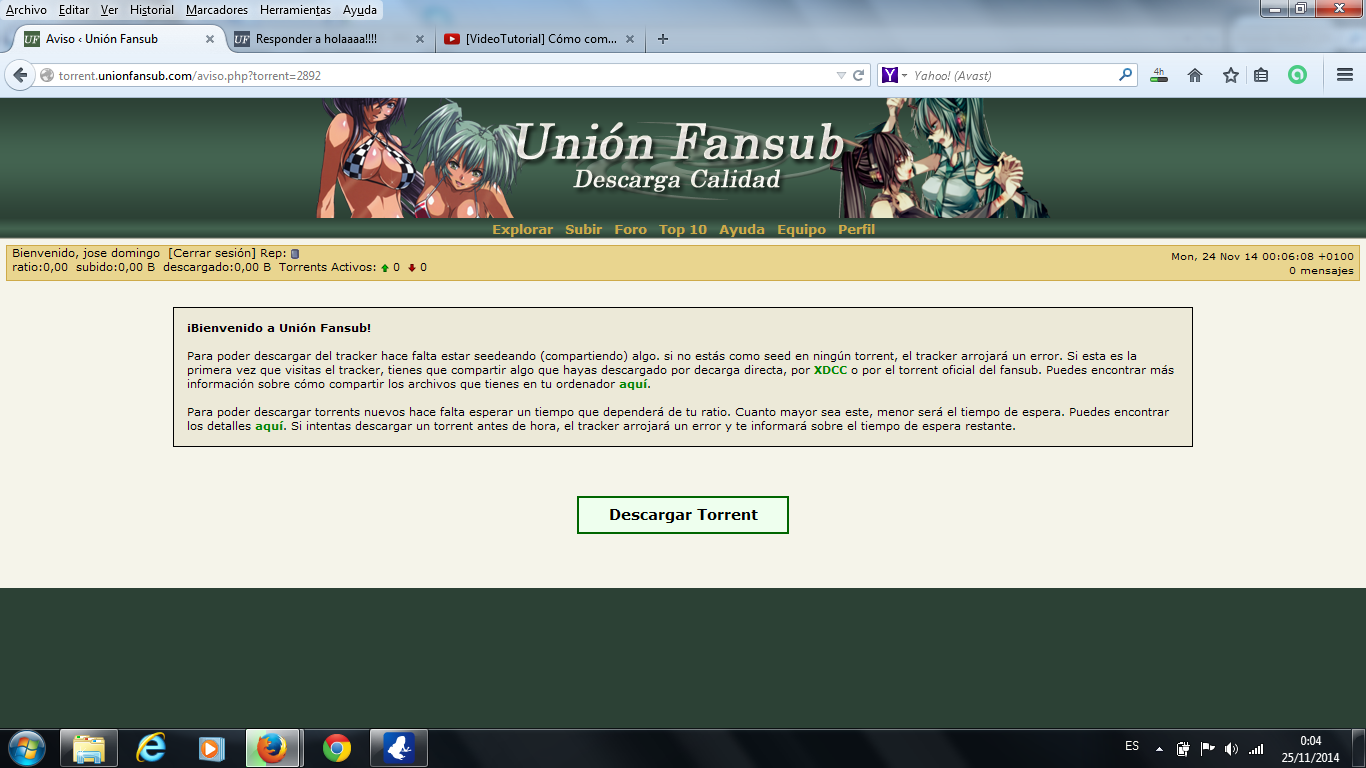Open the 0 mensajes link
The height and width of the screenshot is (768, 1366).
pyautogui.click(x=1321, y=271)
